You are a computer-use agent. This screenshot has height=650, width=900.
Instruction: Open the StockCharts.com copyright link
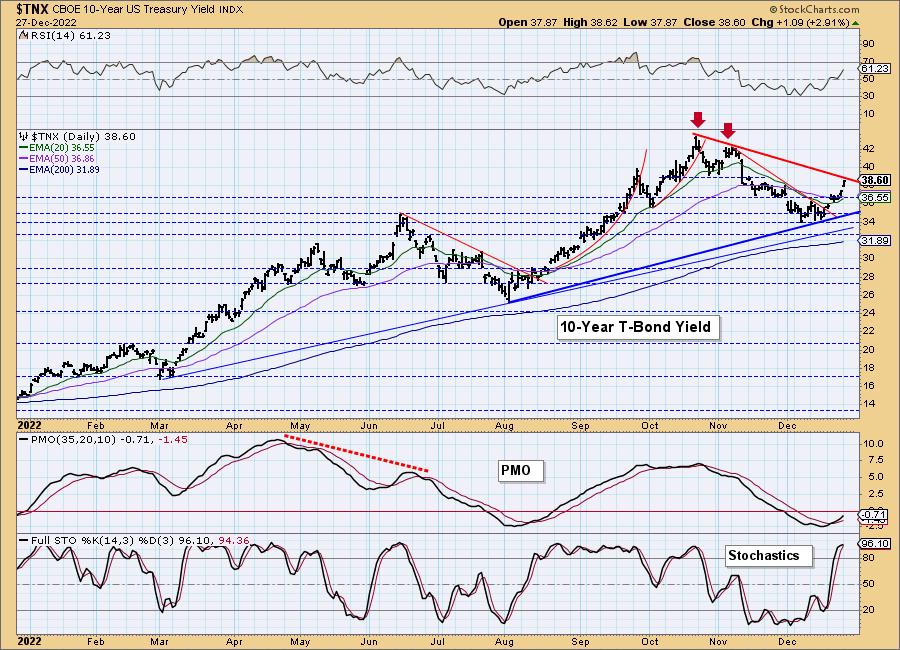click(814, 9)
